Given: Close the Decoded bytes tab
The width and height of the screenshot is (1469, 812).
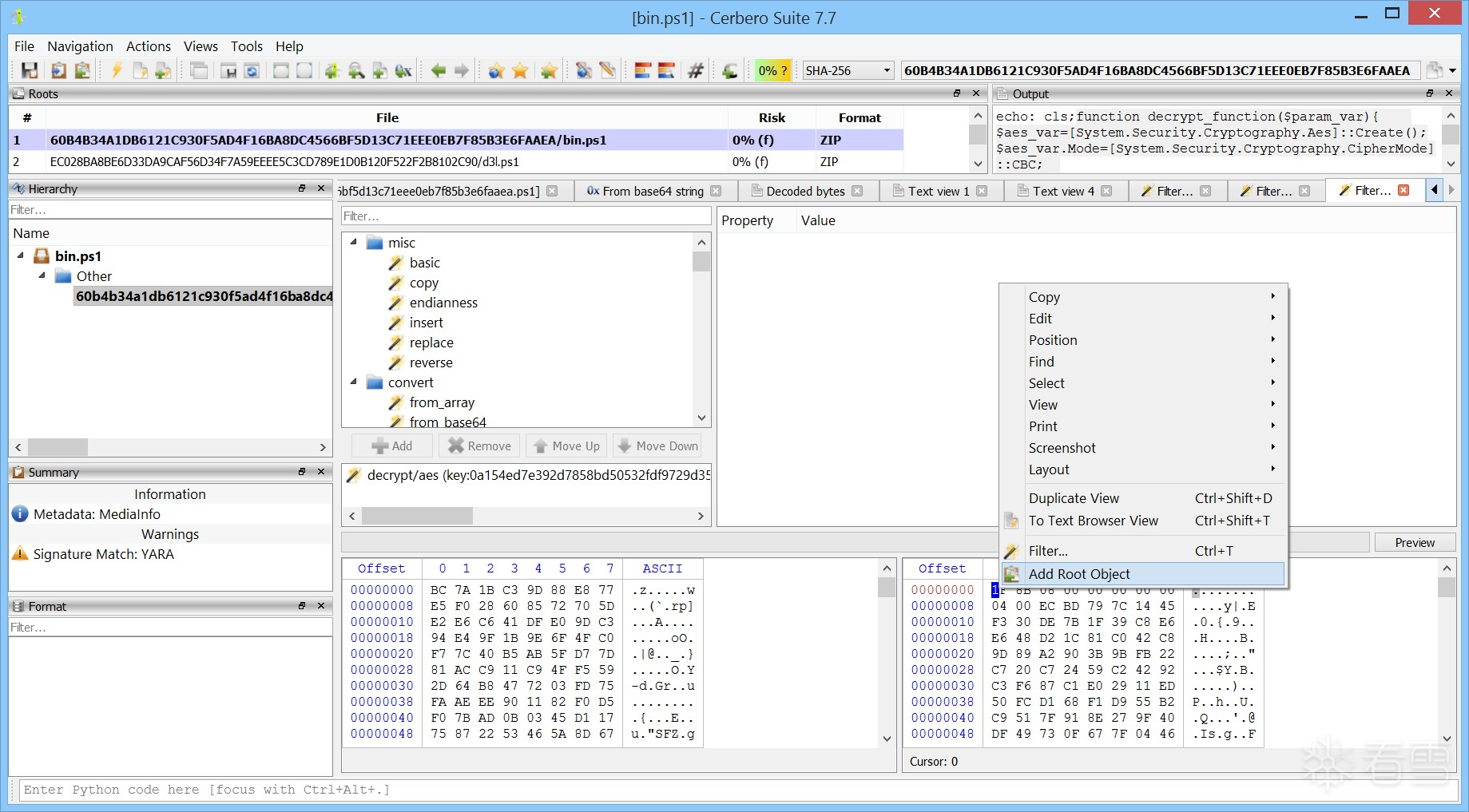Looking at the screenshot, I should pos(857,191).
